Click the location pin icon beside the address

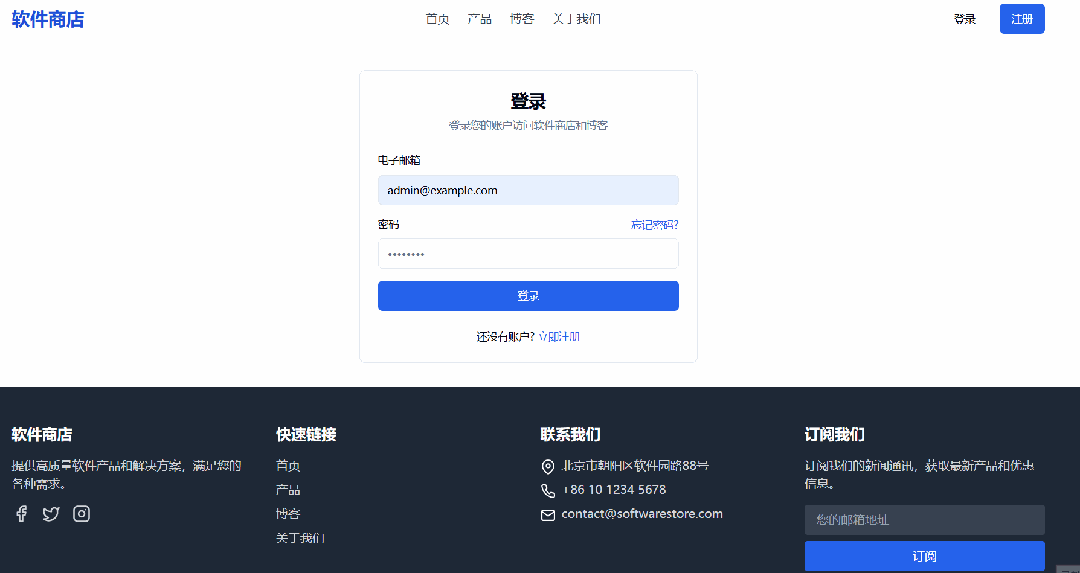(x=548, y=467)
